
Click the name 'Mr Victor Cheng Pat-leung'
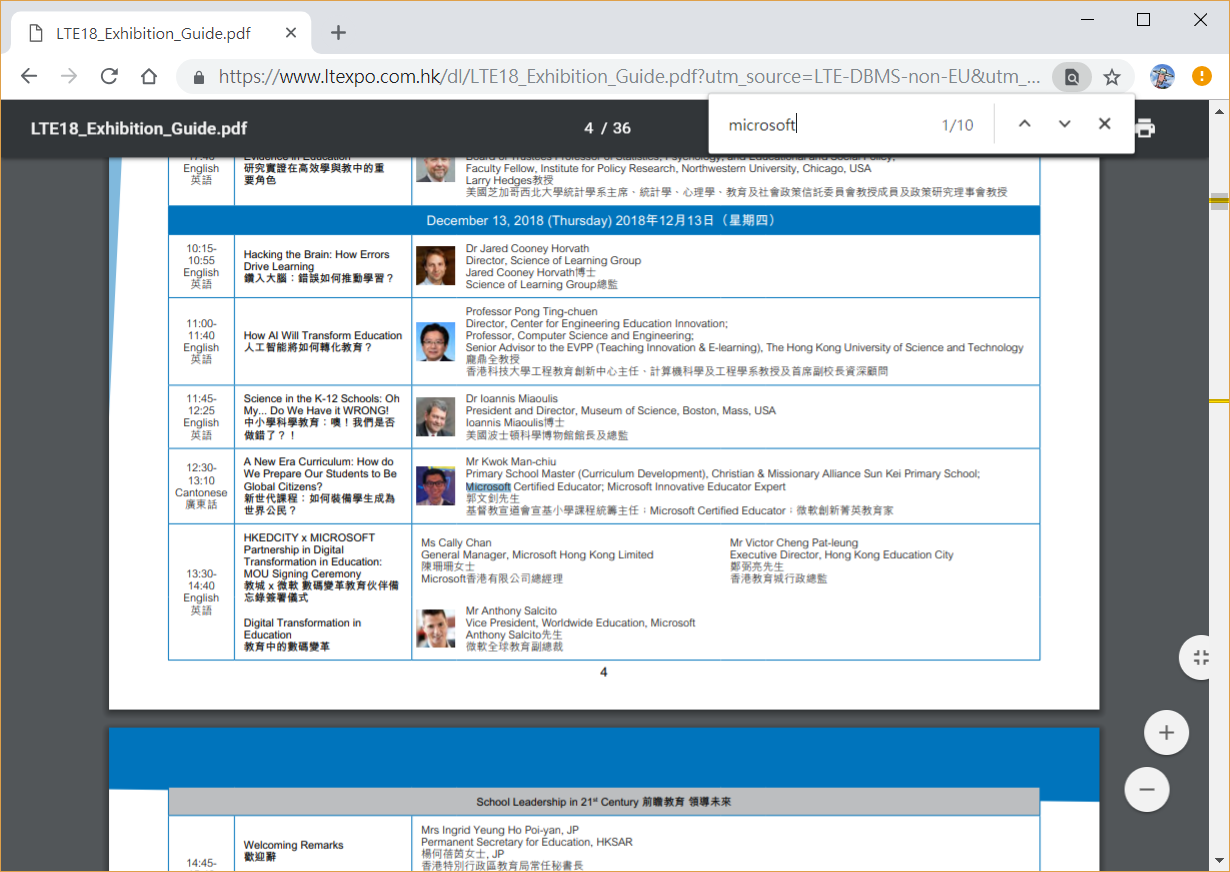coord(796,543)
